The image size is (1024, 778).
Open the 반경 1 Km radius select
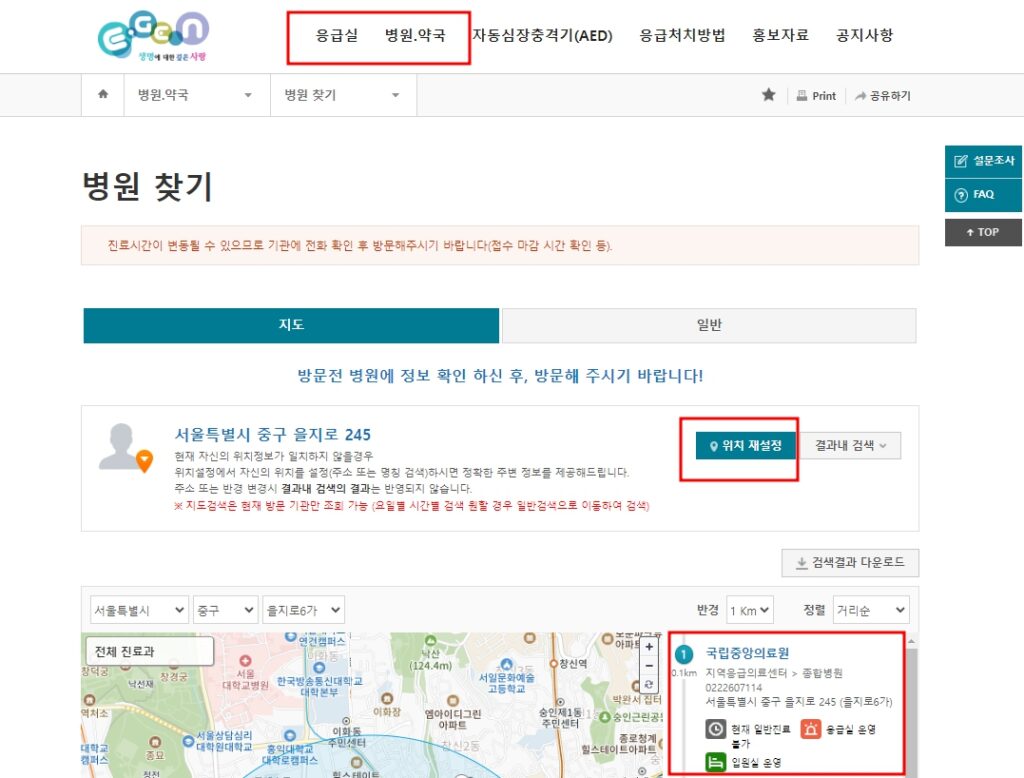tap(750, 610)
